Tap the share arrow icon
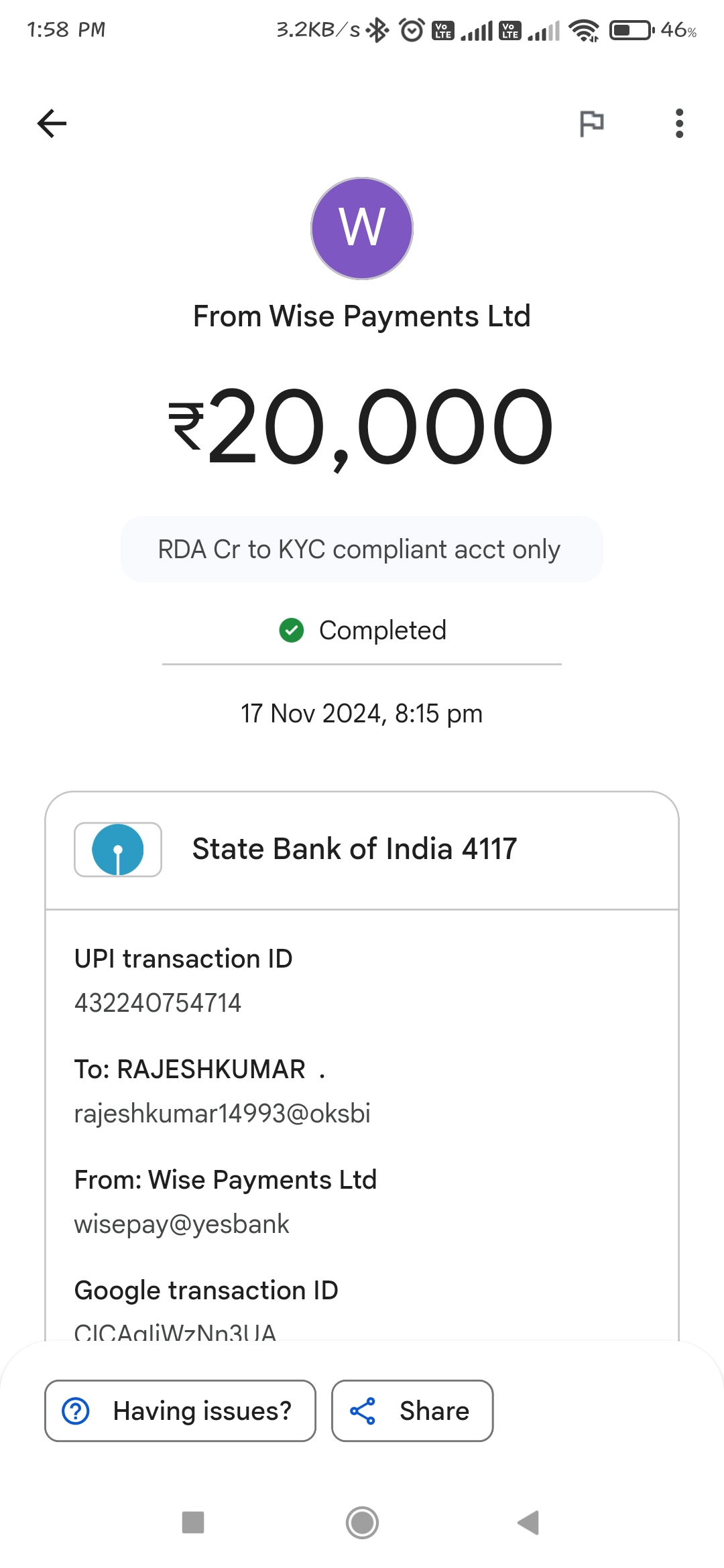This screenshot has height=1568, width=724. pyautogui.click(x=363, y=1411)
